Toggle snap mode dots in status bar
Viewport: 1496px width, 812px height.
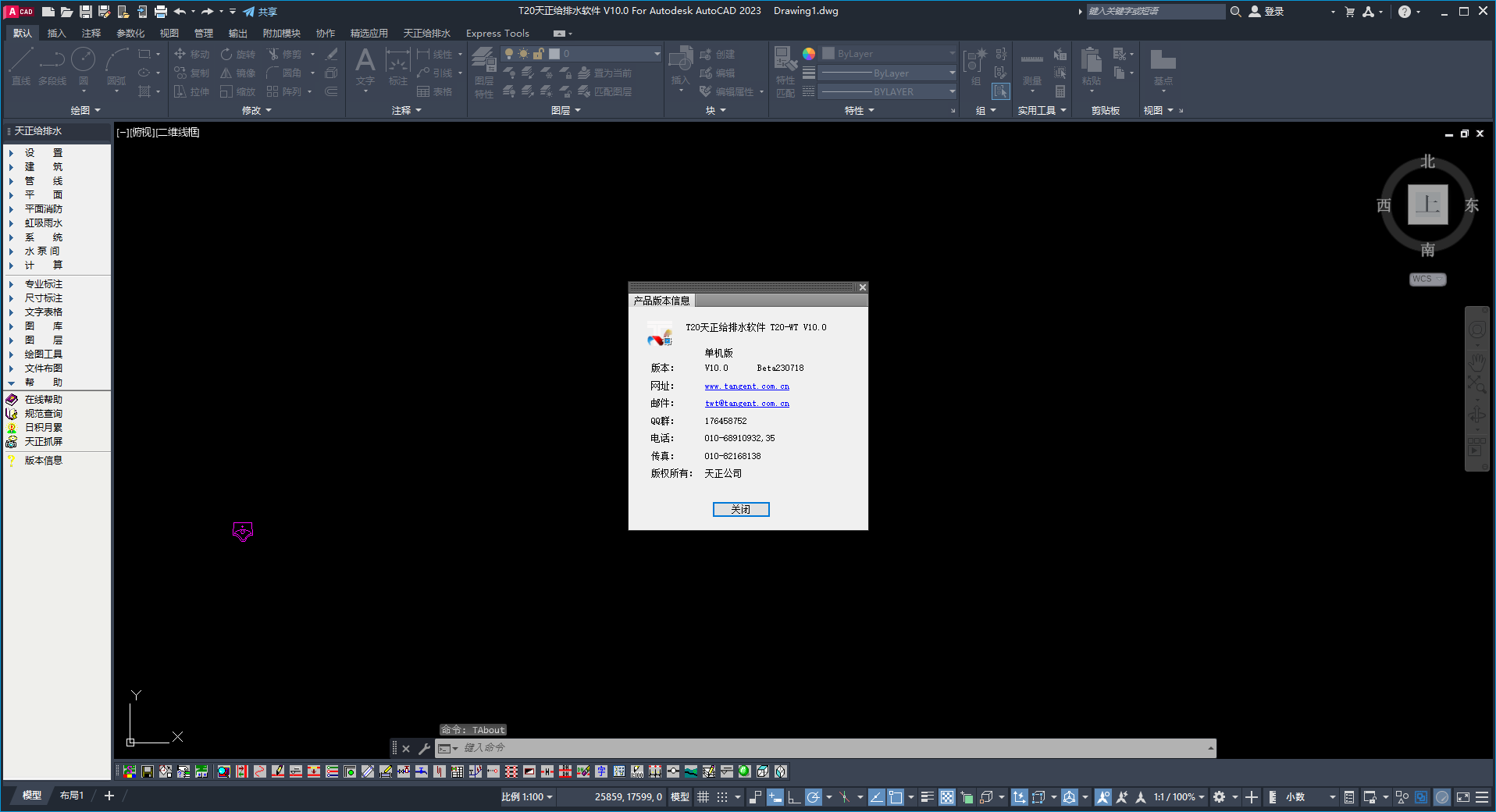(x=722, y=797)
